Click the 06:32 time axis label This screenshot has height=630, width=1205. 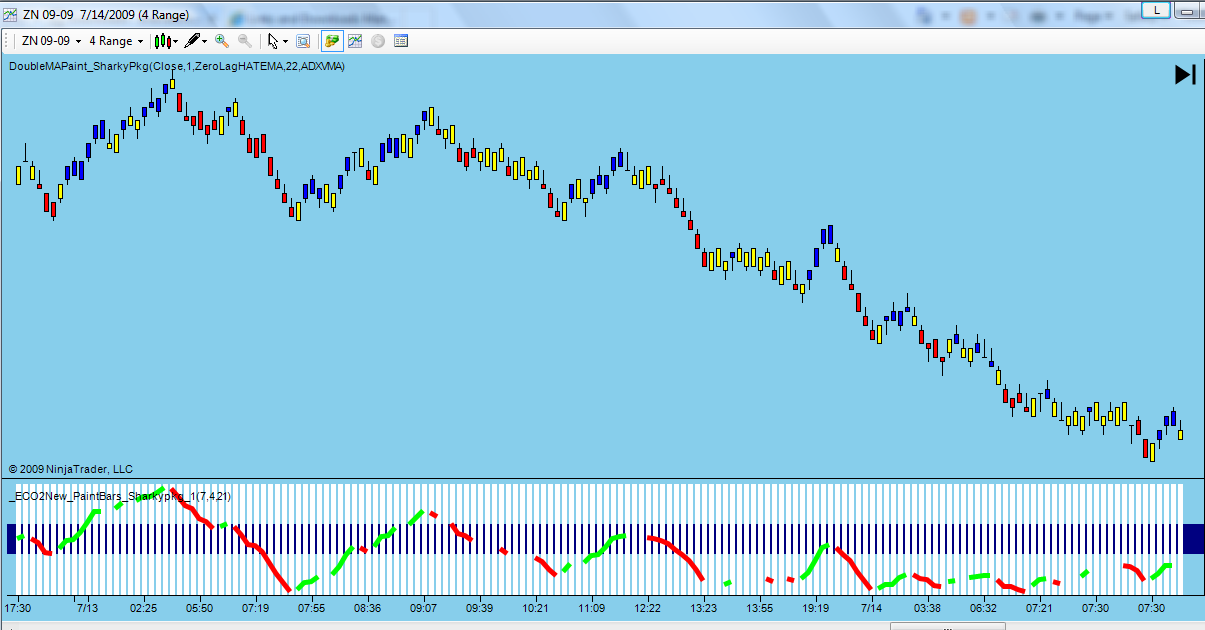coord(983,608)
